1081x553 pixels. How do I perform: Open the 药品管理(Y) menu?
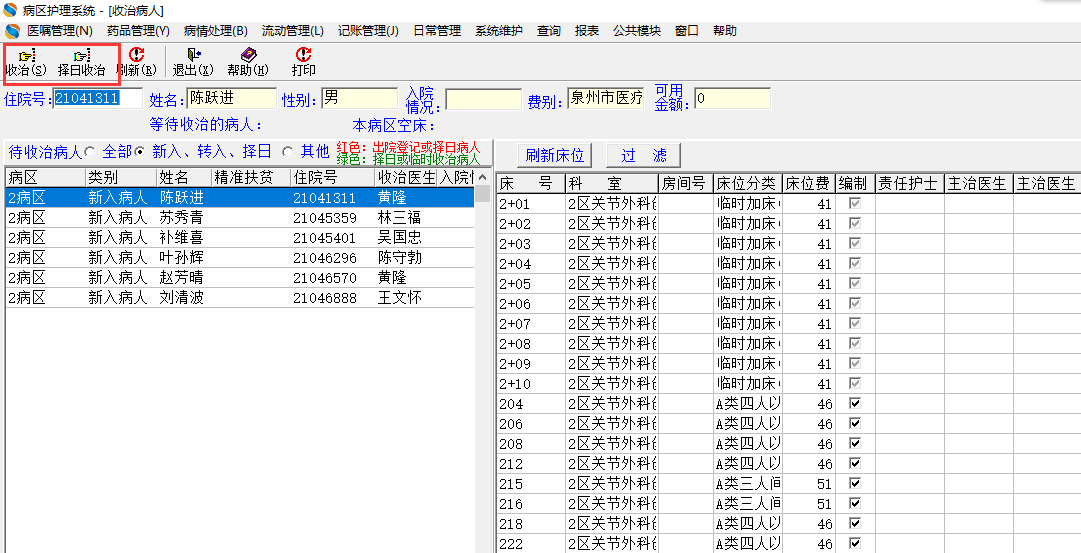coord(138,31)
